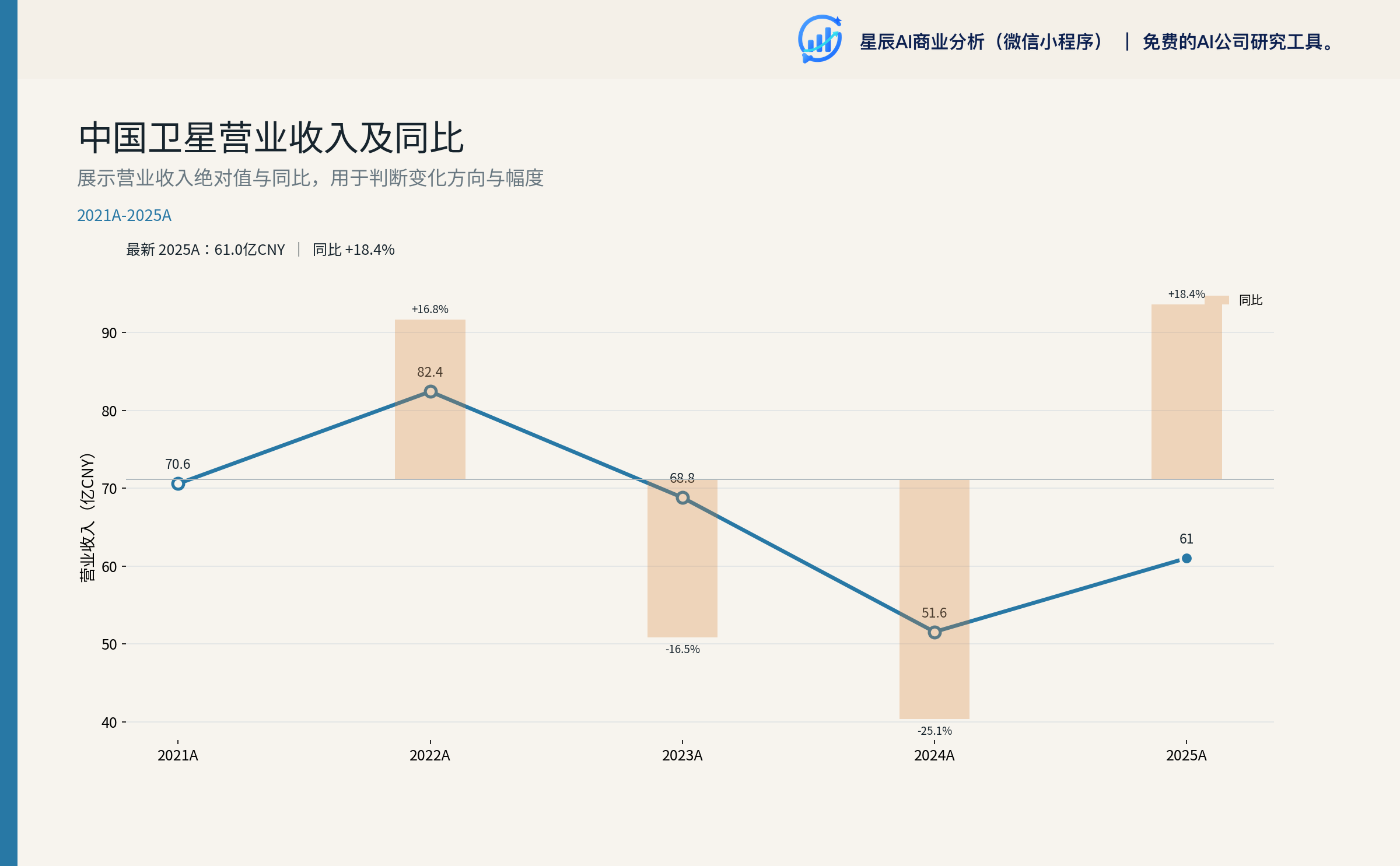Click the 2025A x-axis label
Viewport: 1400px width, 866px height.
[1186, 756]
